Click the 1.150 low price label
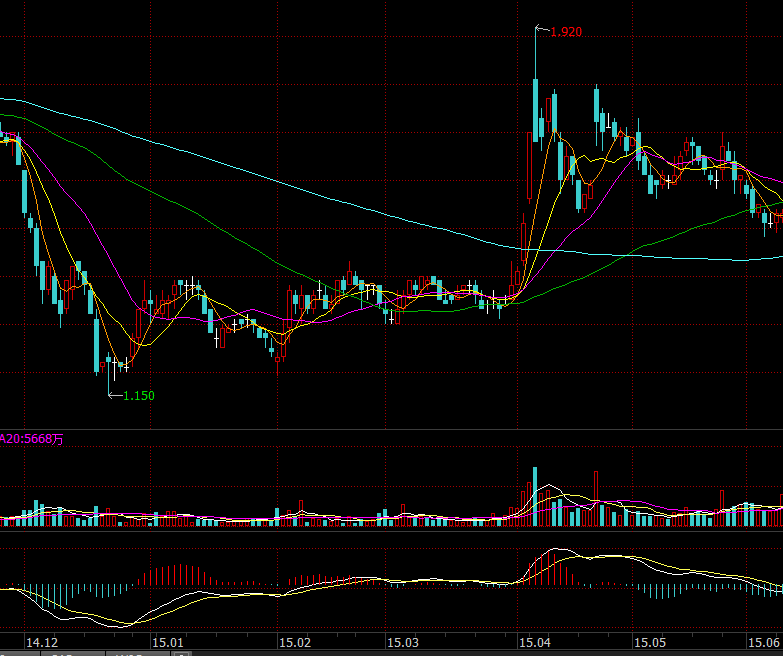The image size is (783, 656). 139,396
